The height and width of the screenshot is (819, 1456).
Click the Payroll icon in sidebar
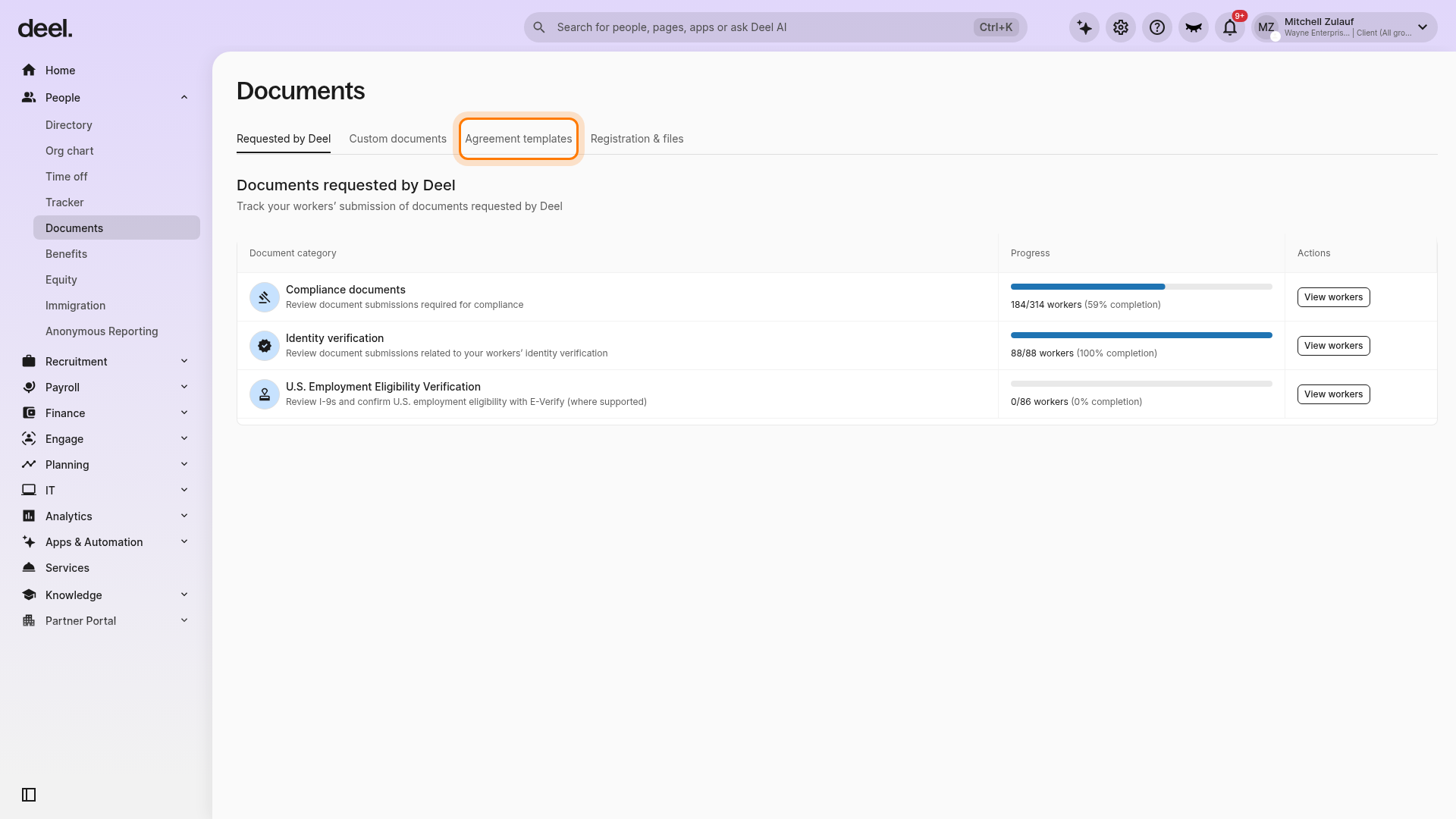29,387
